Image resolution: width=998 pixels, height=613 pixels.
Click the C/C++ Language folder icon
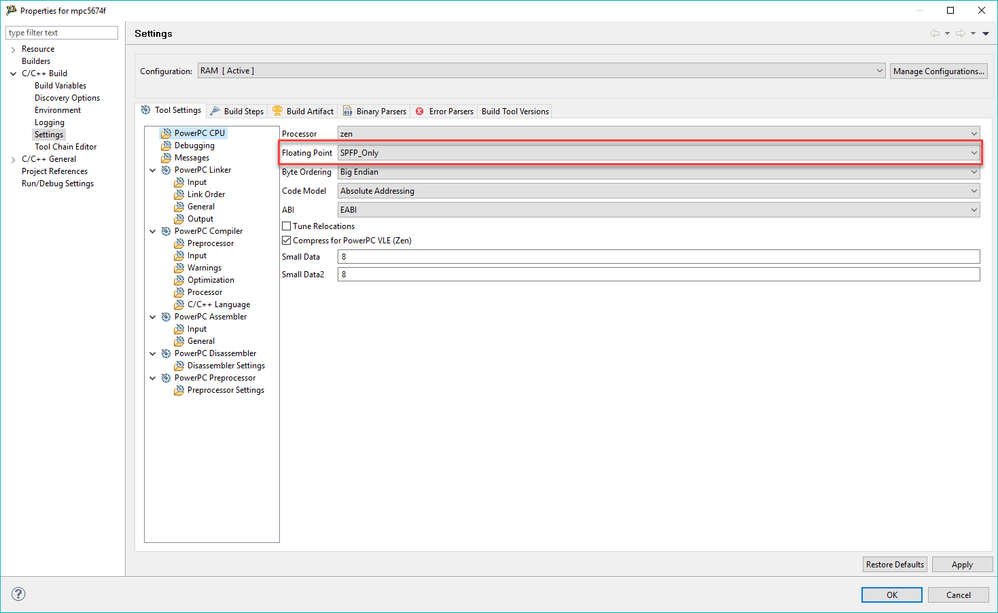(x=179, y=305)
